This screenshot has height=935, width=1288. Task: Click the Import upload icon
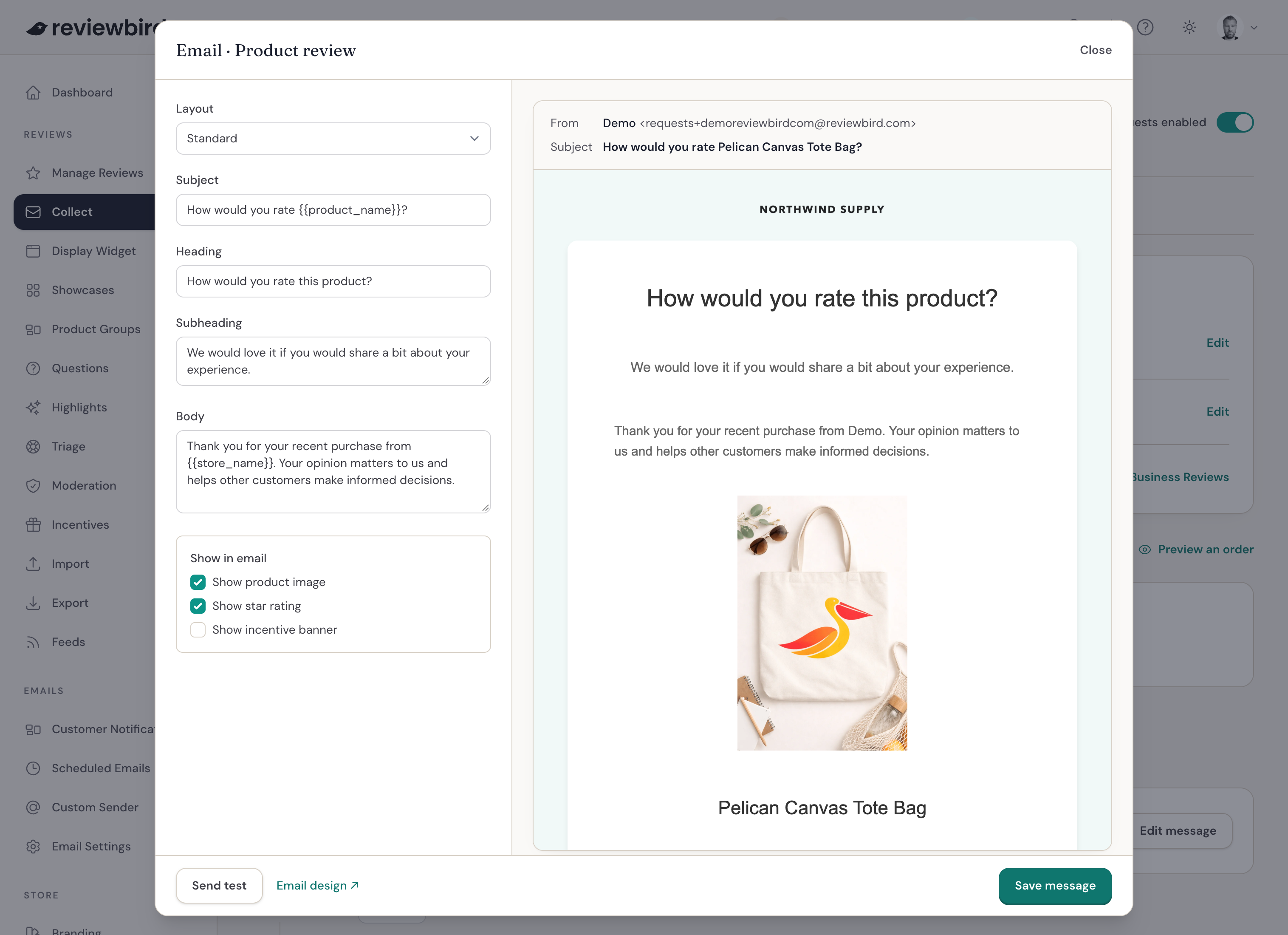coord(33,564)
